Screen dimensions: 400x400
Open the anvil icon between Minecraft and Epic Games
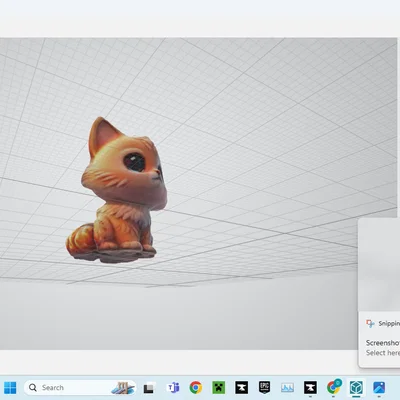point(241,388)
